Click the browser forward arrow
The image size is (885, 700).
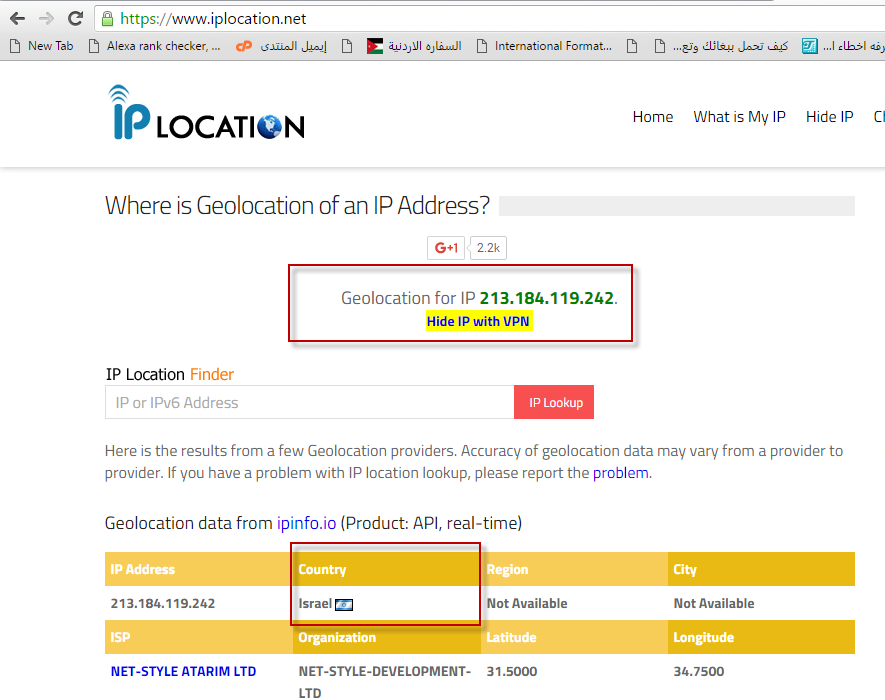click(46, 19)
